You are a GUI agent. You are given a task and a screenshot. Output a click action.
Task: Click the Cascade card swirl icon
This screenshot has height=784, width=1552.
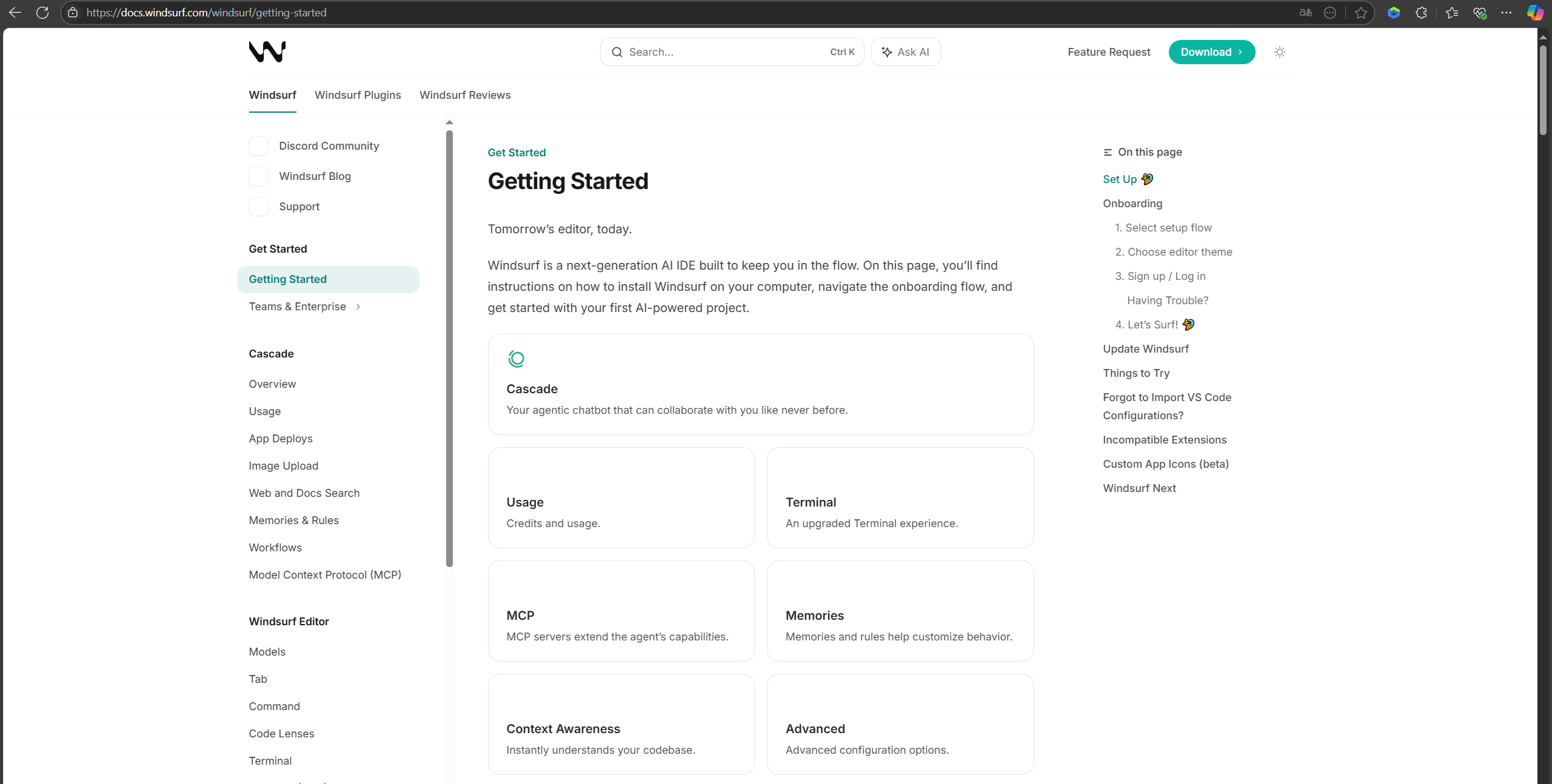coord(516,359)
